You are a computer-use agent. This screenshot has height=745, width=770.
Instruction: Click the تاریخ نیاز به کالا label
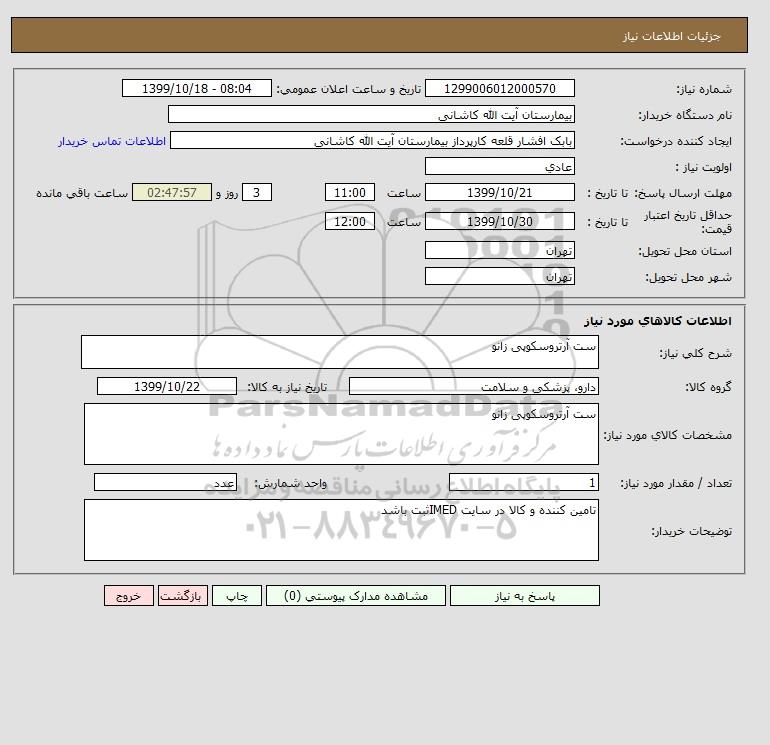pyautogui.click(x=287, y=387)
